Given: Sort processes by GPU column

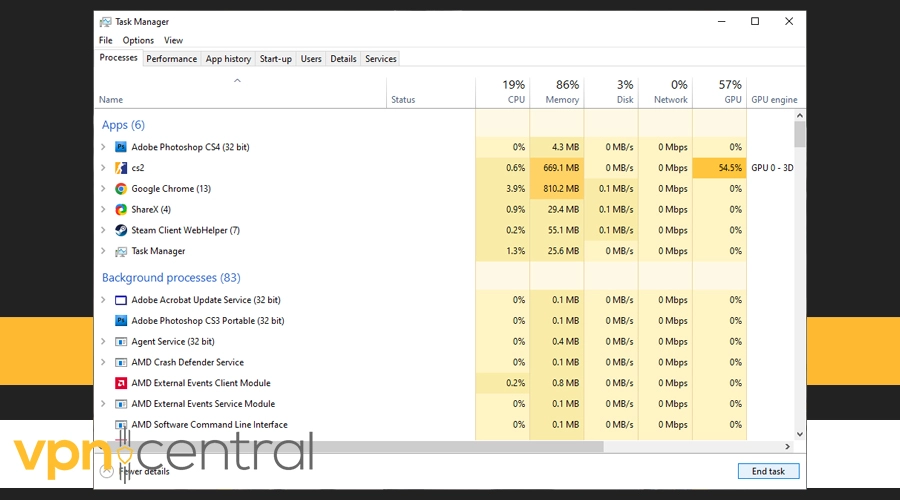Looking at the screenshot, I should click(720, 92).
